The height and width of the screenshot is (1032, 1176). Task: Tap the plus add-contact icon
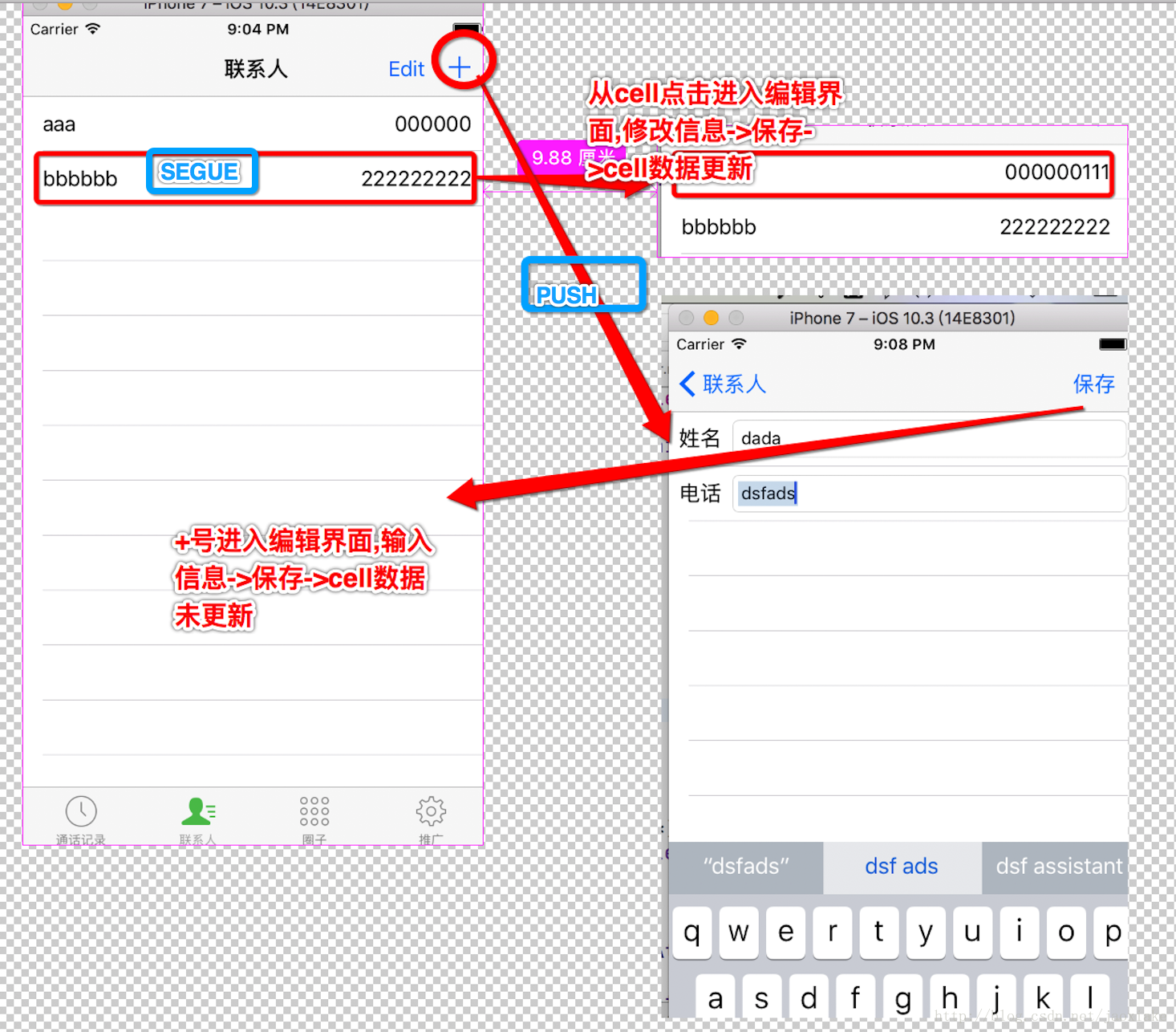(x=460, y=68)
